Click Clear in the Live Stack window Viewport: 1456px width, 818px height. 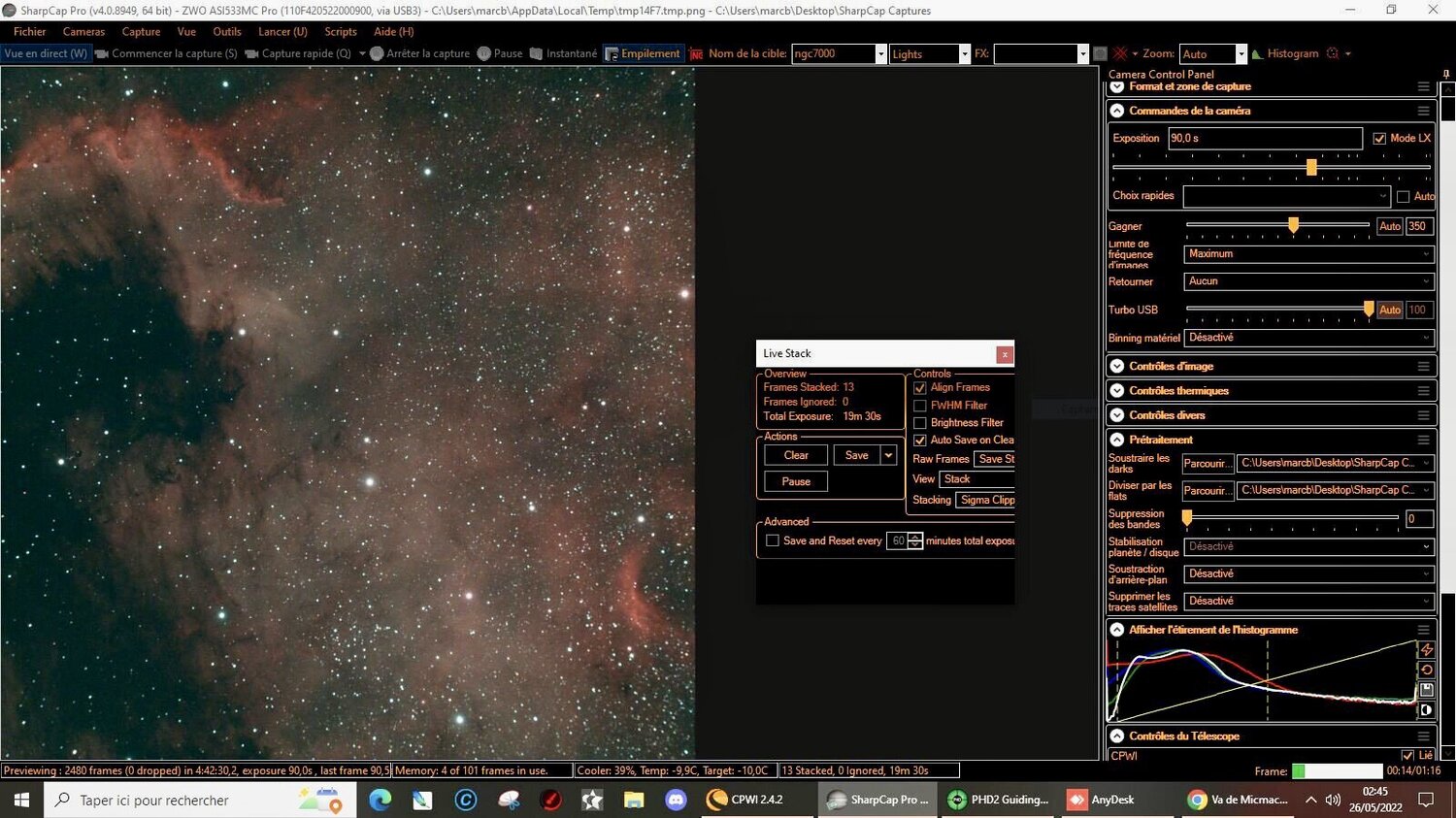(x=796, y=455)
